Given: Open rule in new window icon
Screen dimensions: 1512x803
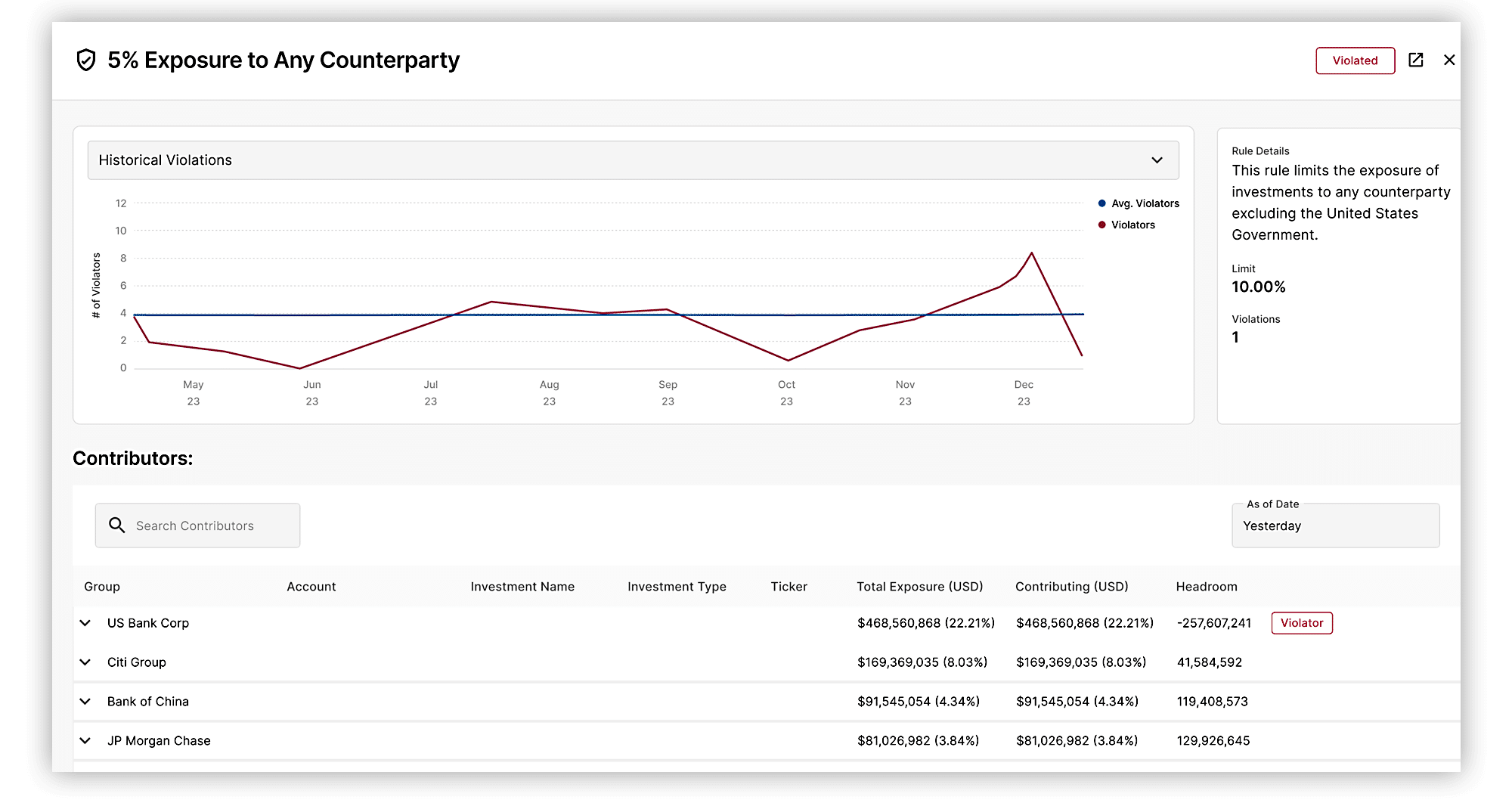Looking at the screenshot, I should [1416, 60].
